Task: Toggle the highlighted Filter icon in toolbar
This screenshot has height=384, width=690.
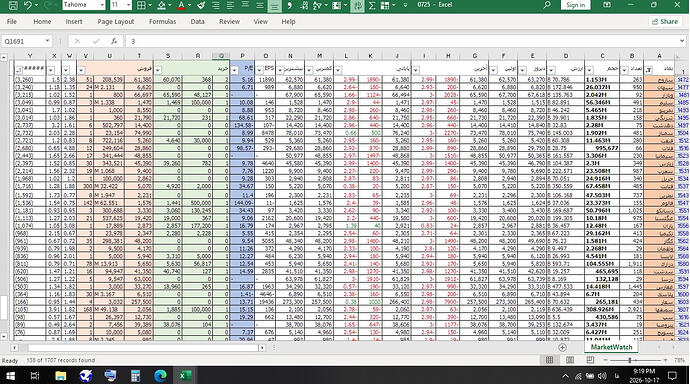Action: tap(357, 5)
